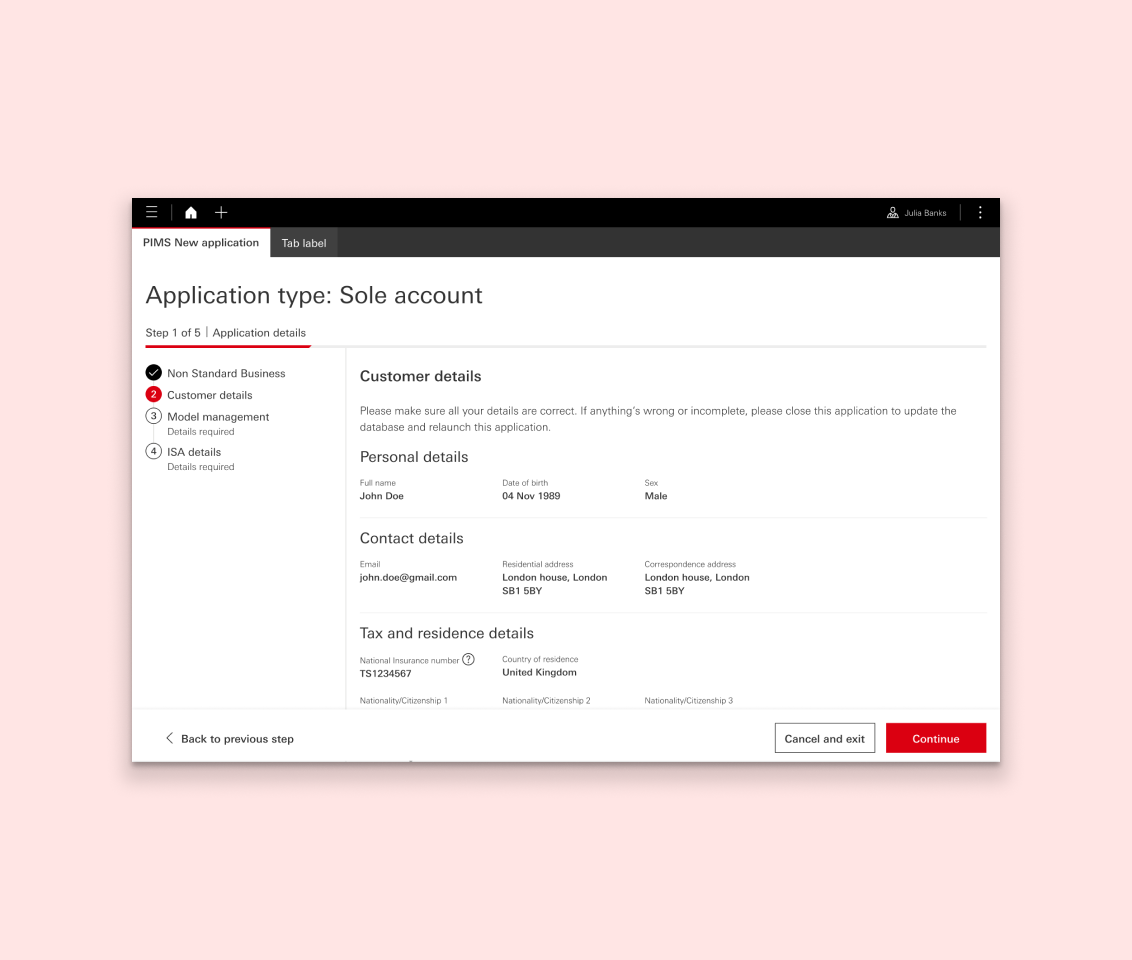
Task: Open the hamburger menu icon
Action: pyautogui.click(x=152, y=212)
